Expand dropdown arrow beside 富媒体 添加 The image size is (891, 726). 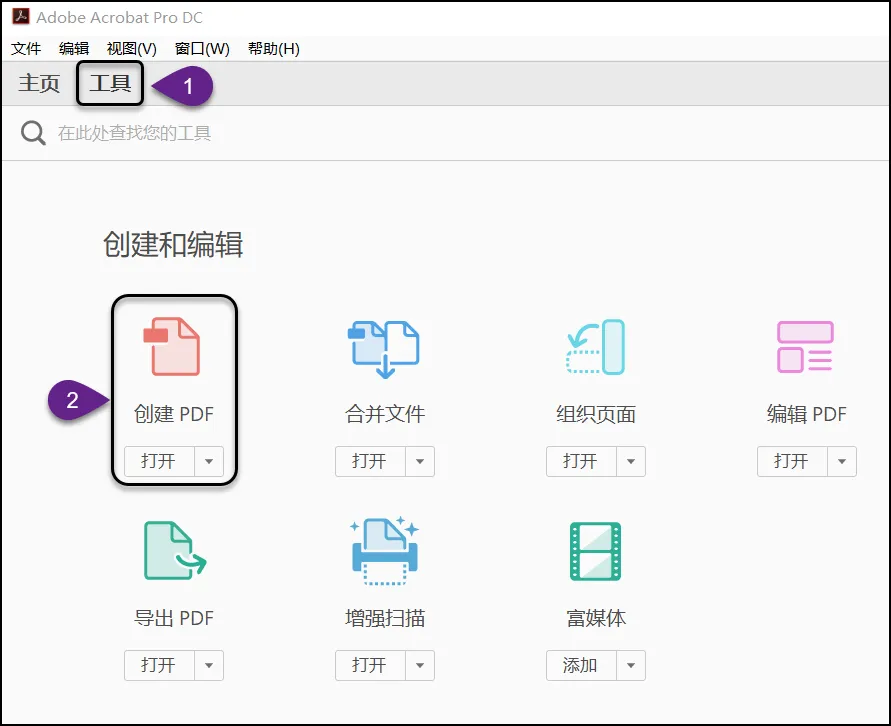631,665
